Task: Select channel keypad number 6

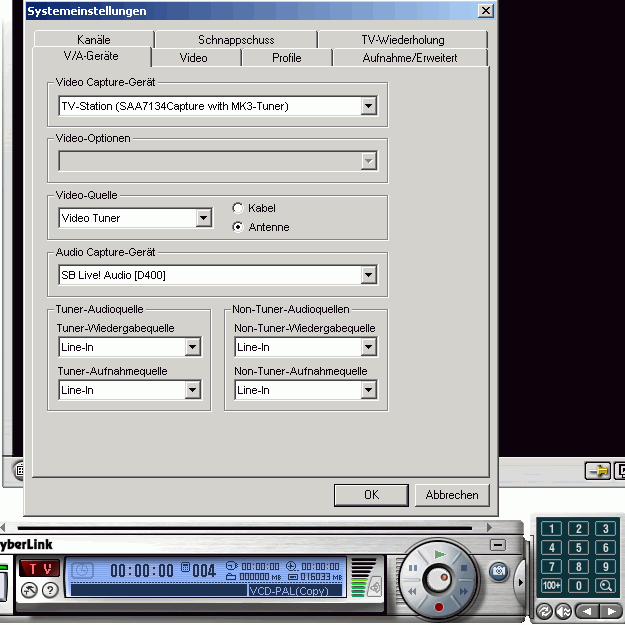Action: 605,548
